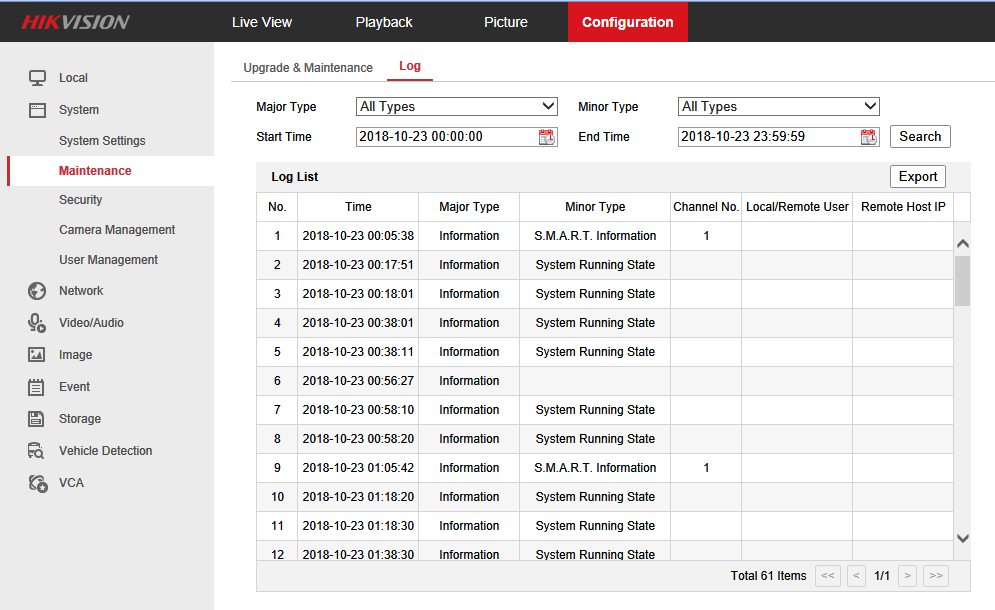Click the Video/Audio microphone icon
Screen dimensions: 995x610
tap(37, 323)
